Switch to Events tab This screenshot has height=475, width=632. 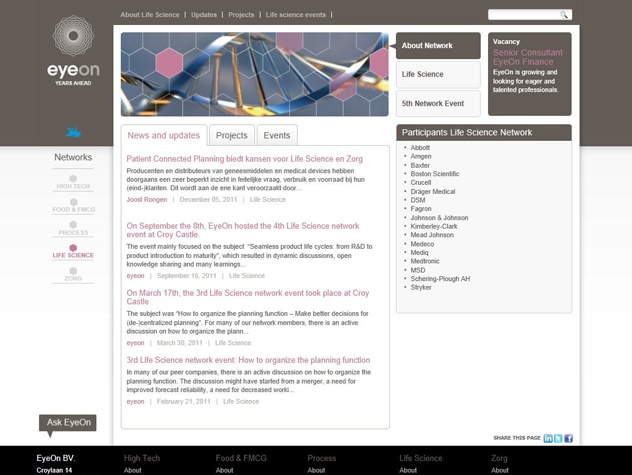(277, 135)
